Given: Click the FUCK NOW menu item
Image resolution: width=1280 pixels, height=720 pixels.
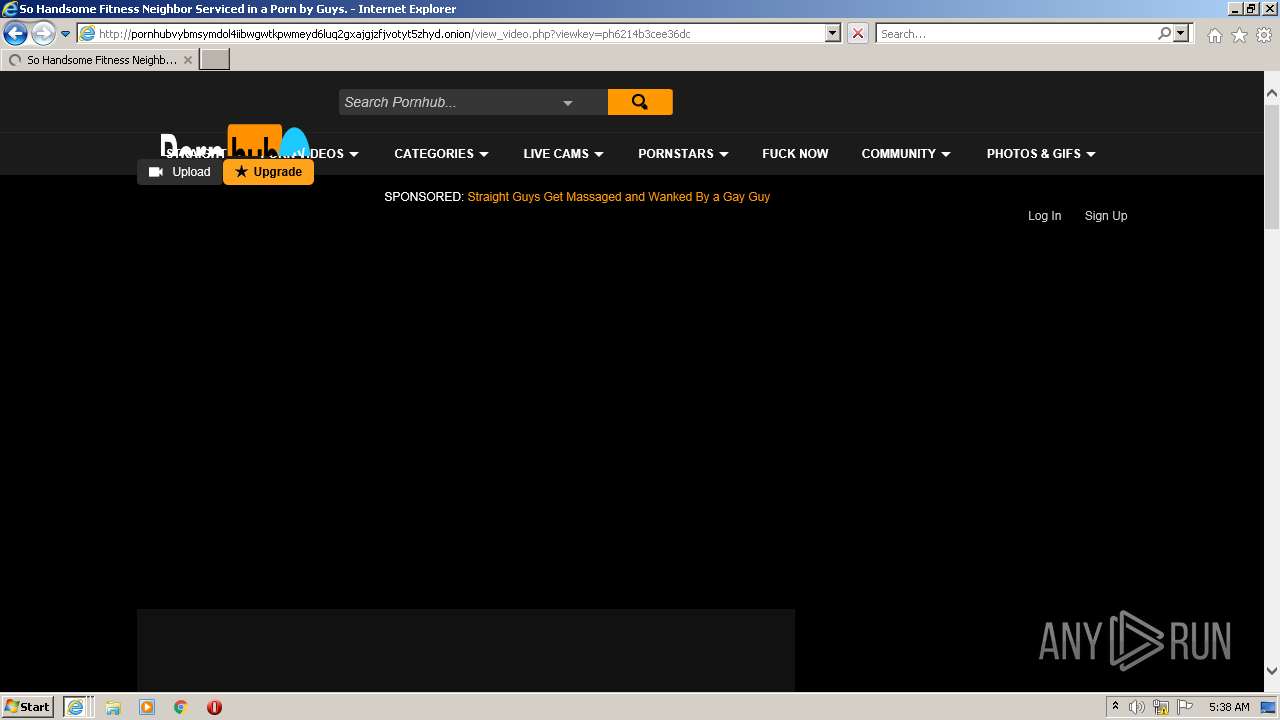Looking at the screenshot, I should pyautogui.click(x=795, y=154).
